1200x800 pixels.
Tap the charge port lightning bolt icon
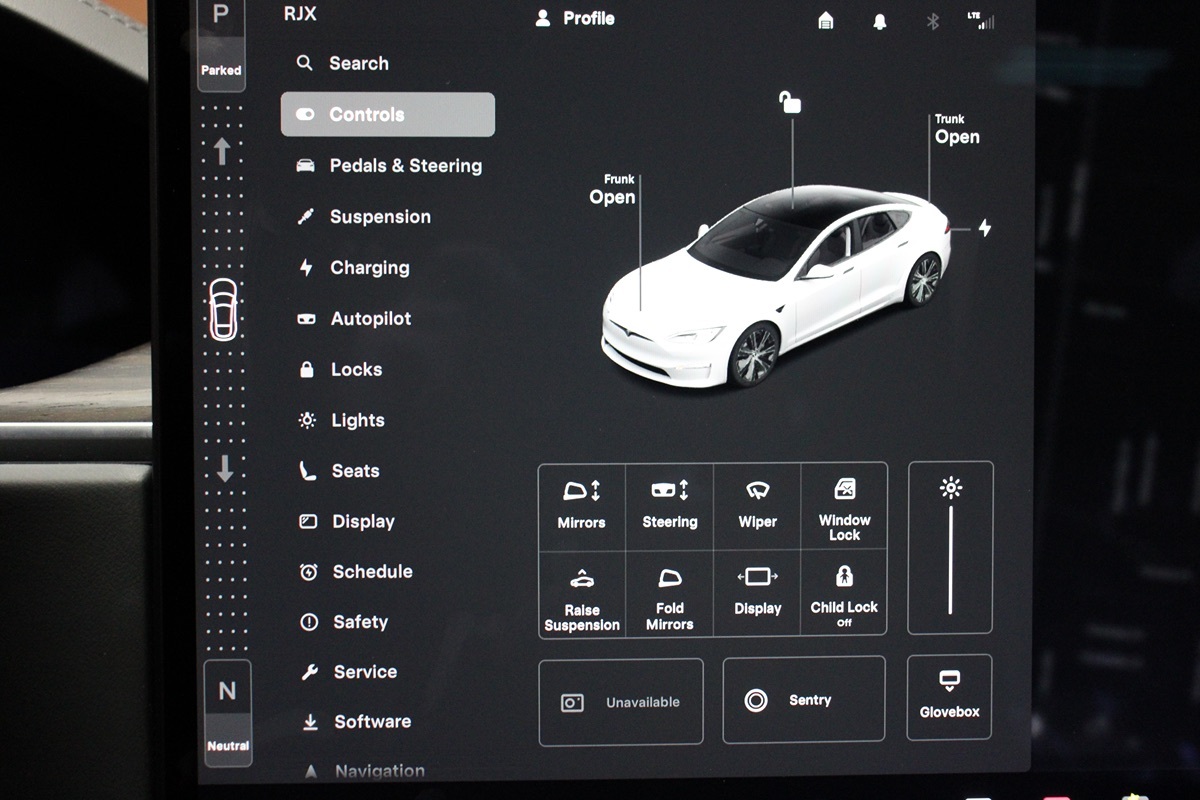click(984, 228)
